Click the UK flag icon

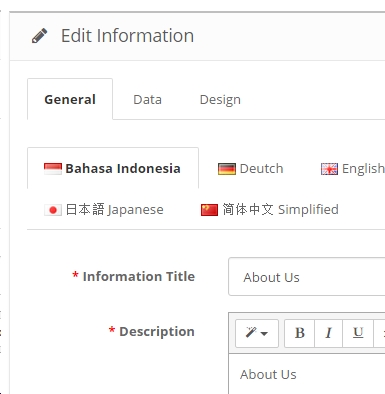coord(329,169)
